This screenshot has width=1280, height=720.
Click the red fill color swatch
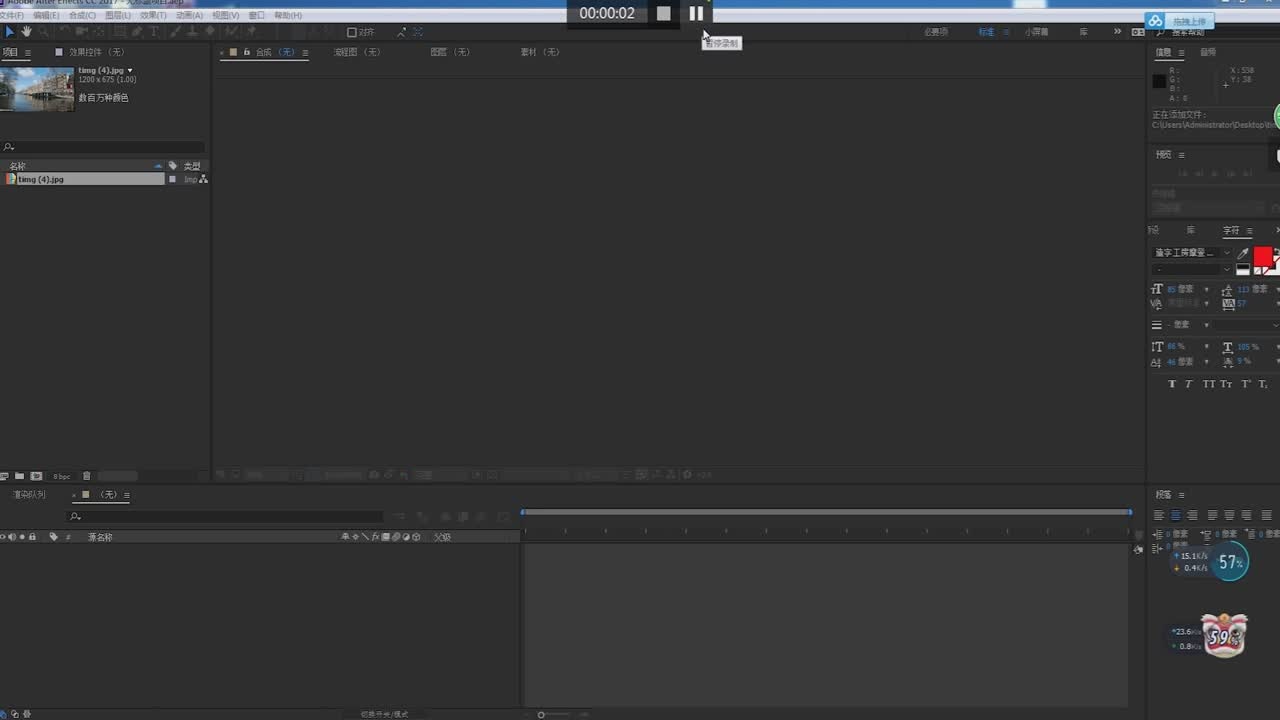click(x=1263, y=255)
